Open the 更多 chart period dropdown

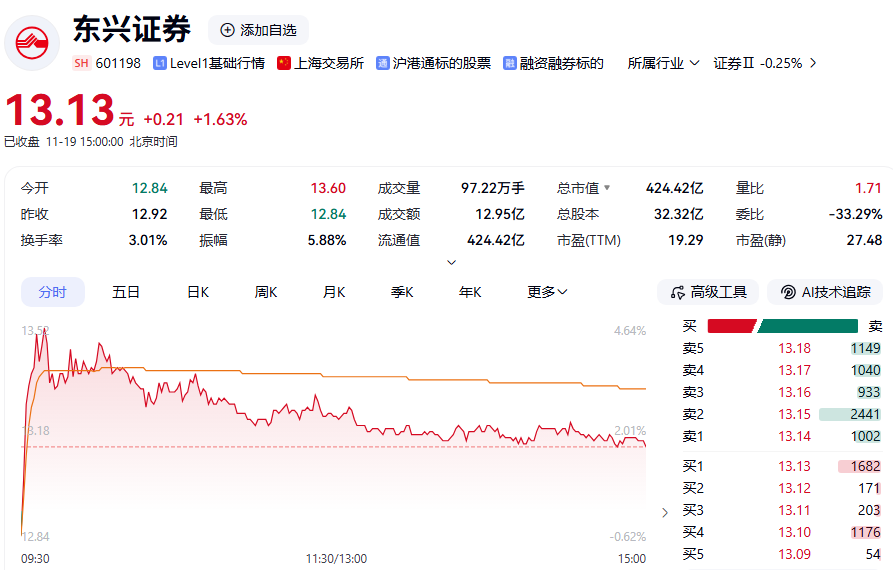pos(547,292)
